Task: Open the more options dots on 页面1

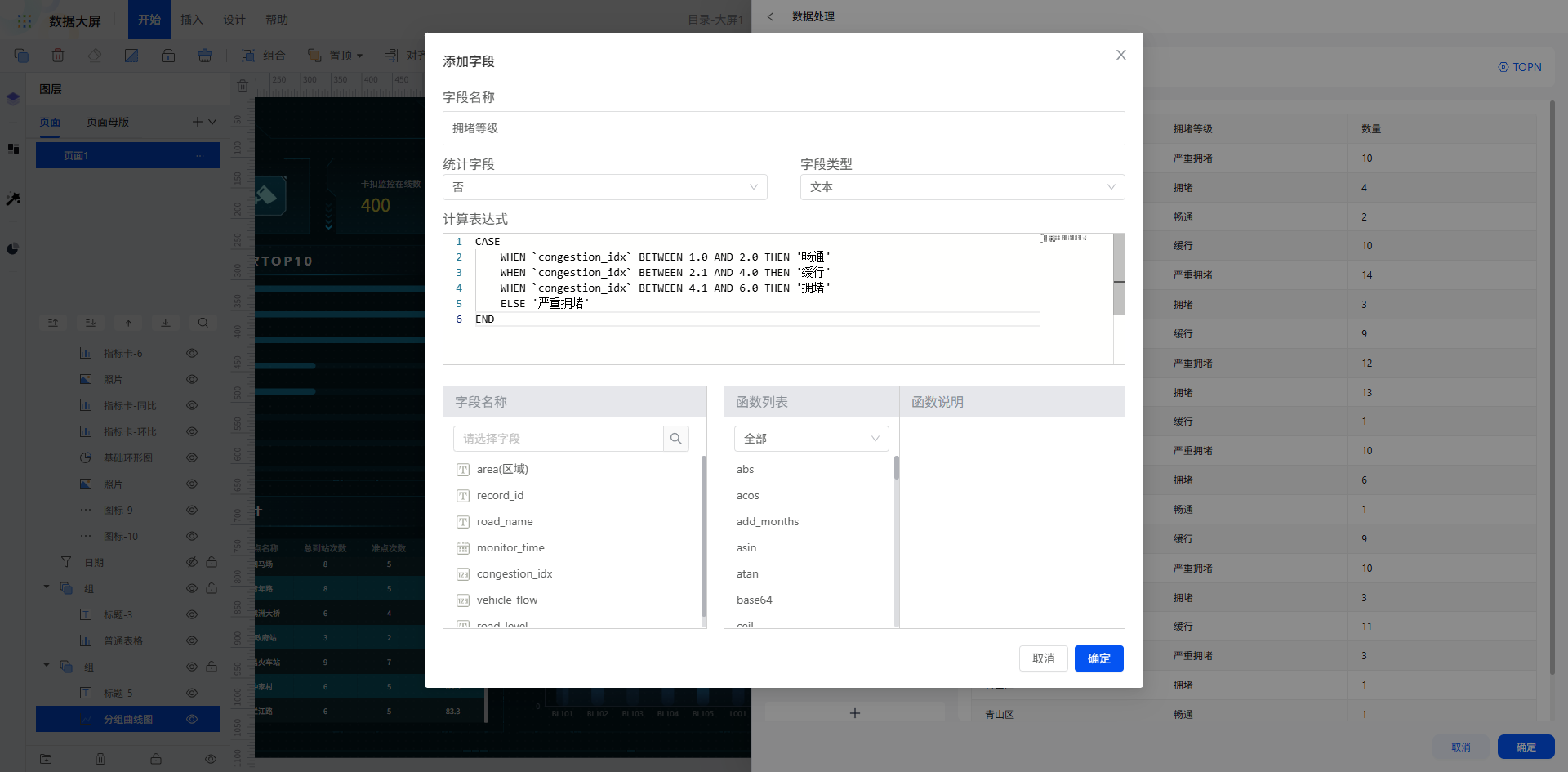Action: (x=200, y=155)
